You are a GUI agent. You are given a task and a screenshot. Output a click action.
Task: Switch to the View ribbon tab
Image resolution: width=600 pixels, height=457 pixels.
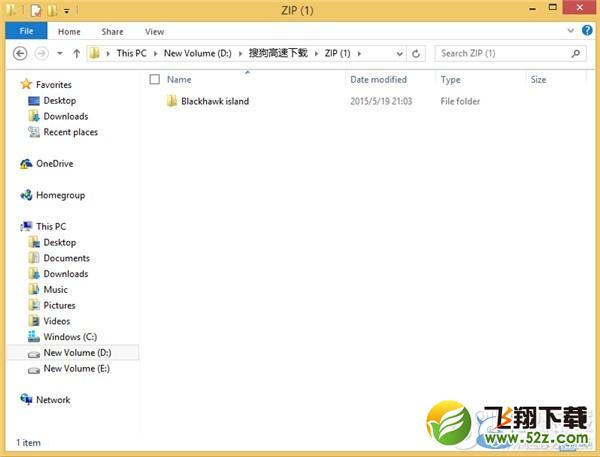pos(154,31)
